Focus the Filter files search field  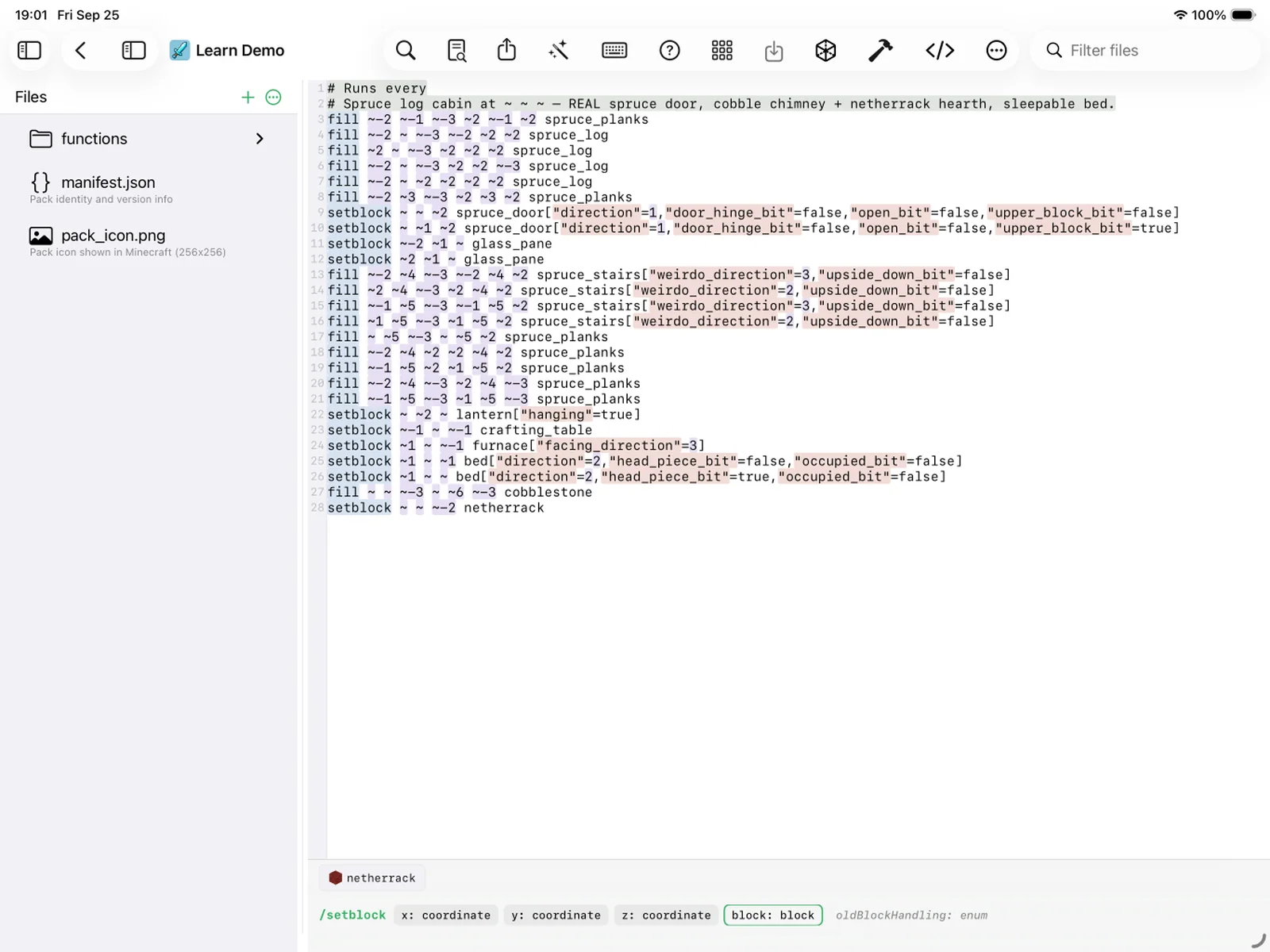(x=1145, y=51)
